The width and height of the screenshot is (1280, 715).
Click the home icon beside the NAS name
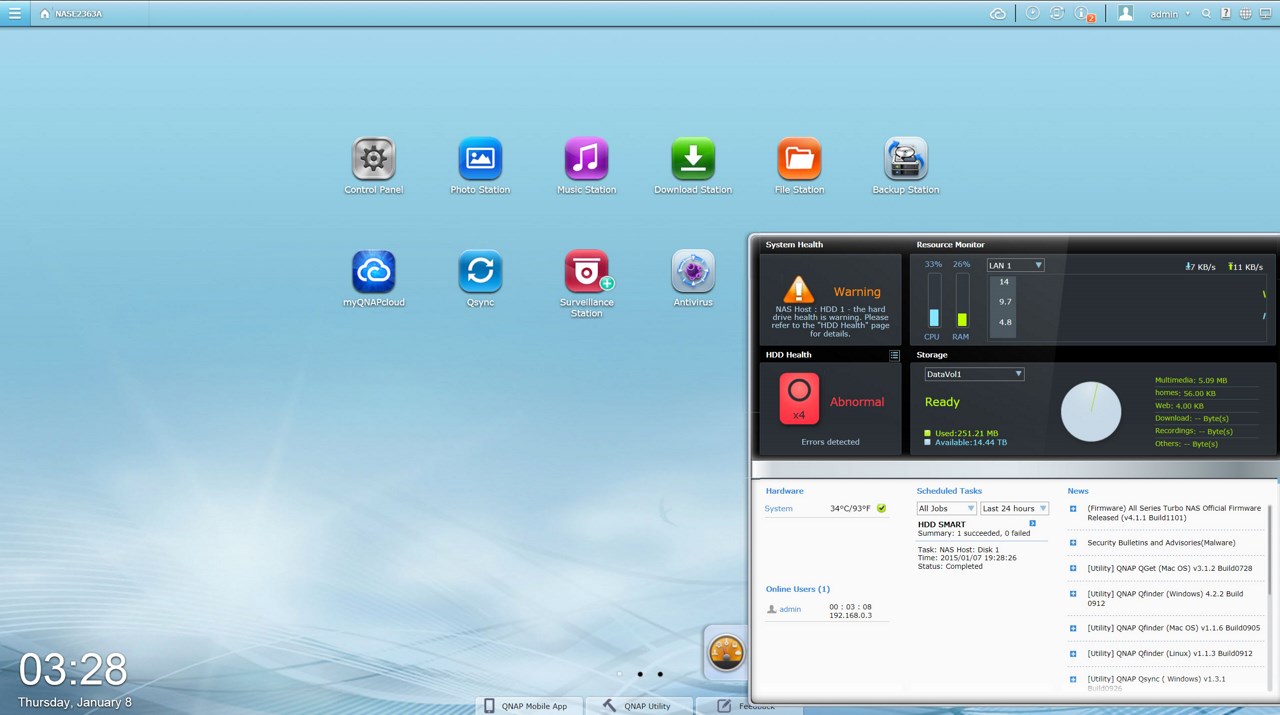click(x=44, y=14)
